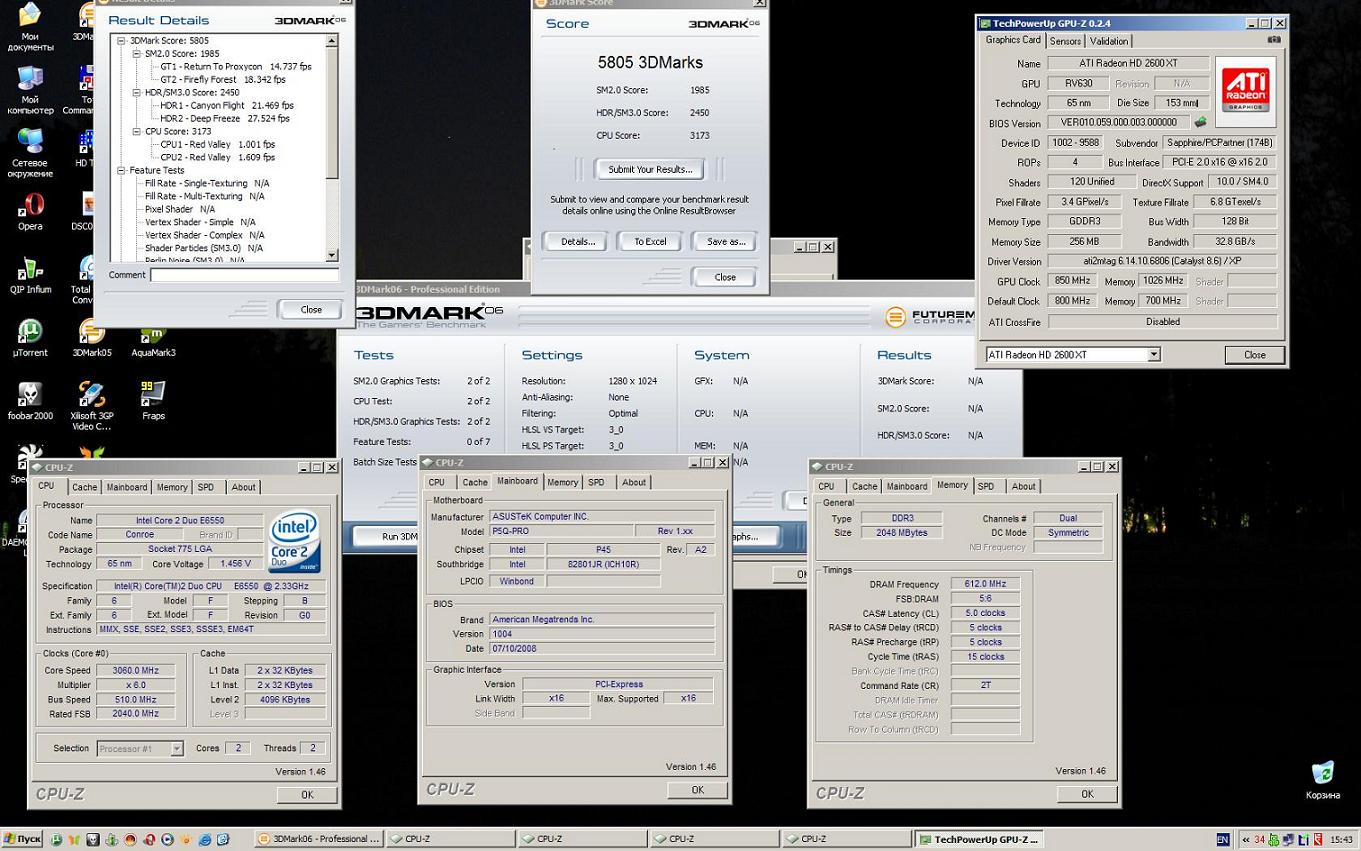The height and width of the screenshot is (851, 1361).
Task: Click the ATI Radeon logo in GPU-Z
Action: tap(1245, 90)
